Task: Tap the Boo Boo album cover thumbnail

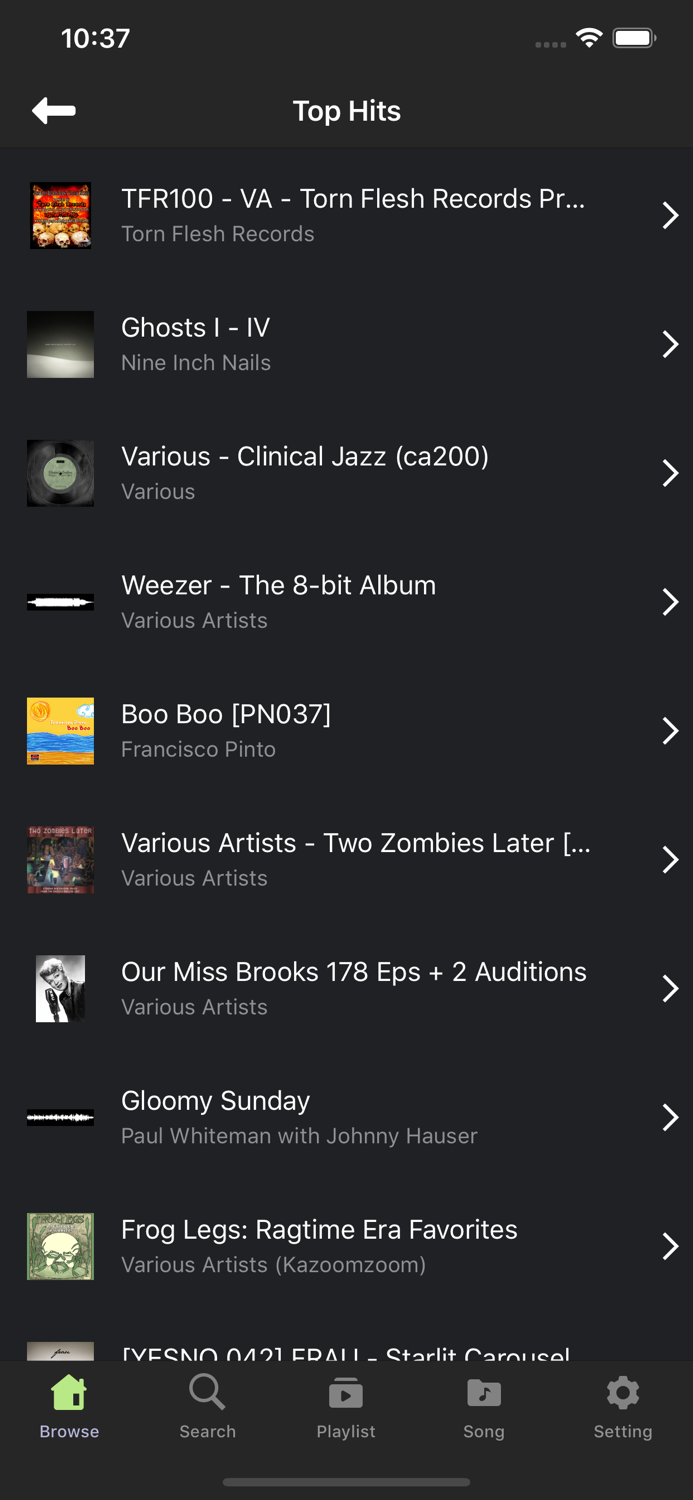Action: [x=59, y=730]
